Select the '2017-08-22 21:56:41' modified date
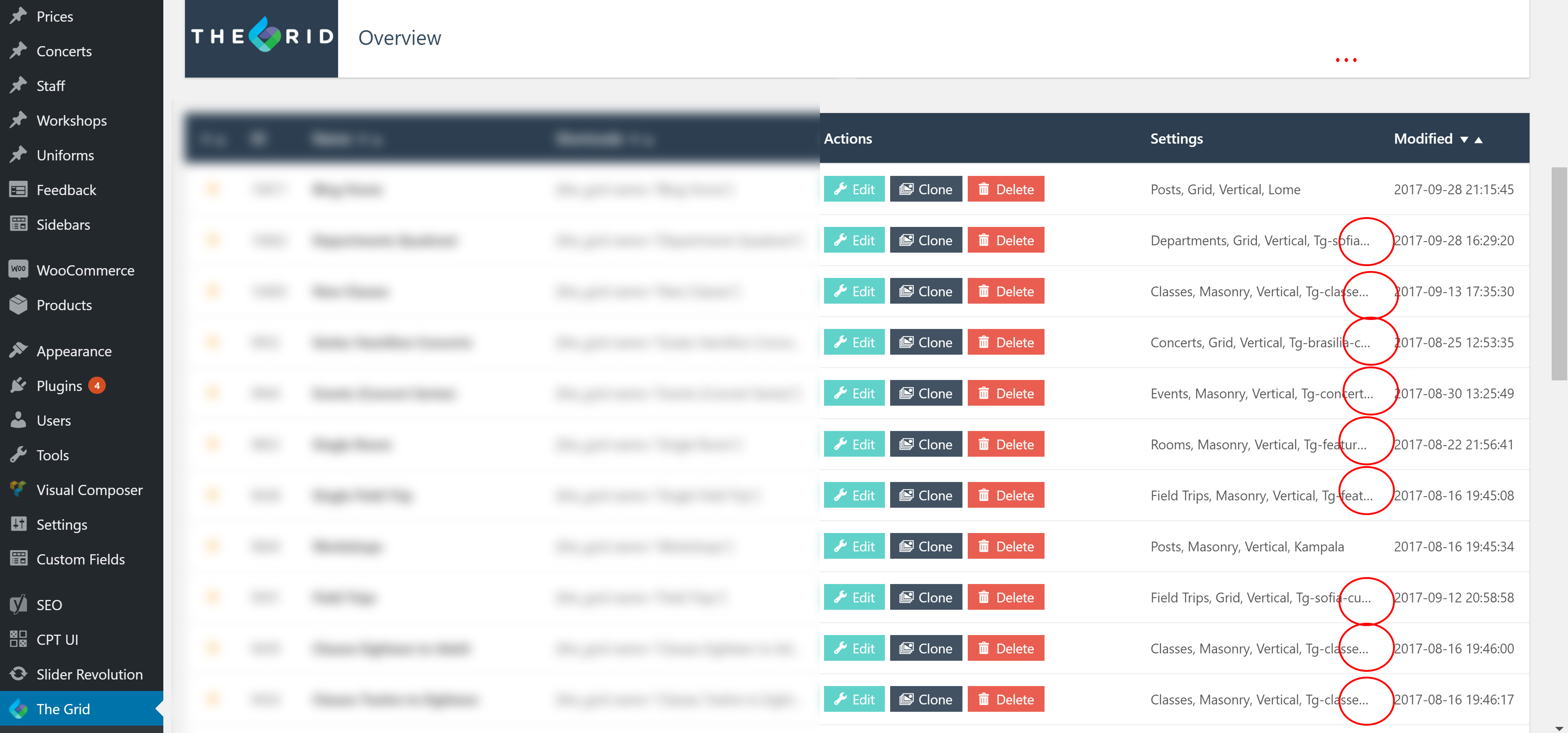The height and width of the screenshot is (733, 1568). point(1454,445)
